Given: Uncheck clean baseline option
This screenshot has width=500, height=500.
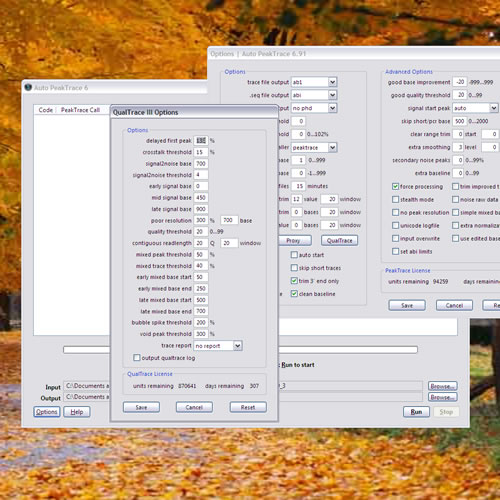Looking at the screenshot, I should (x=294, y=294).
